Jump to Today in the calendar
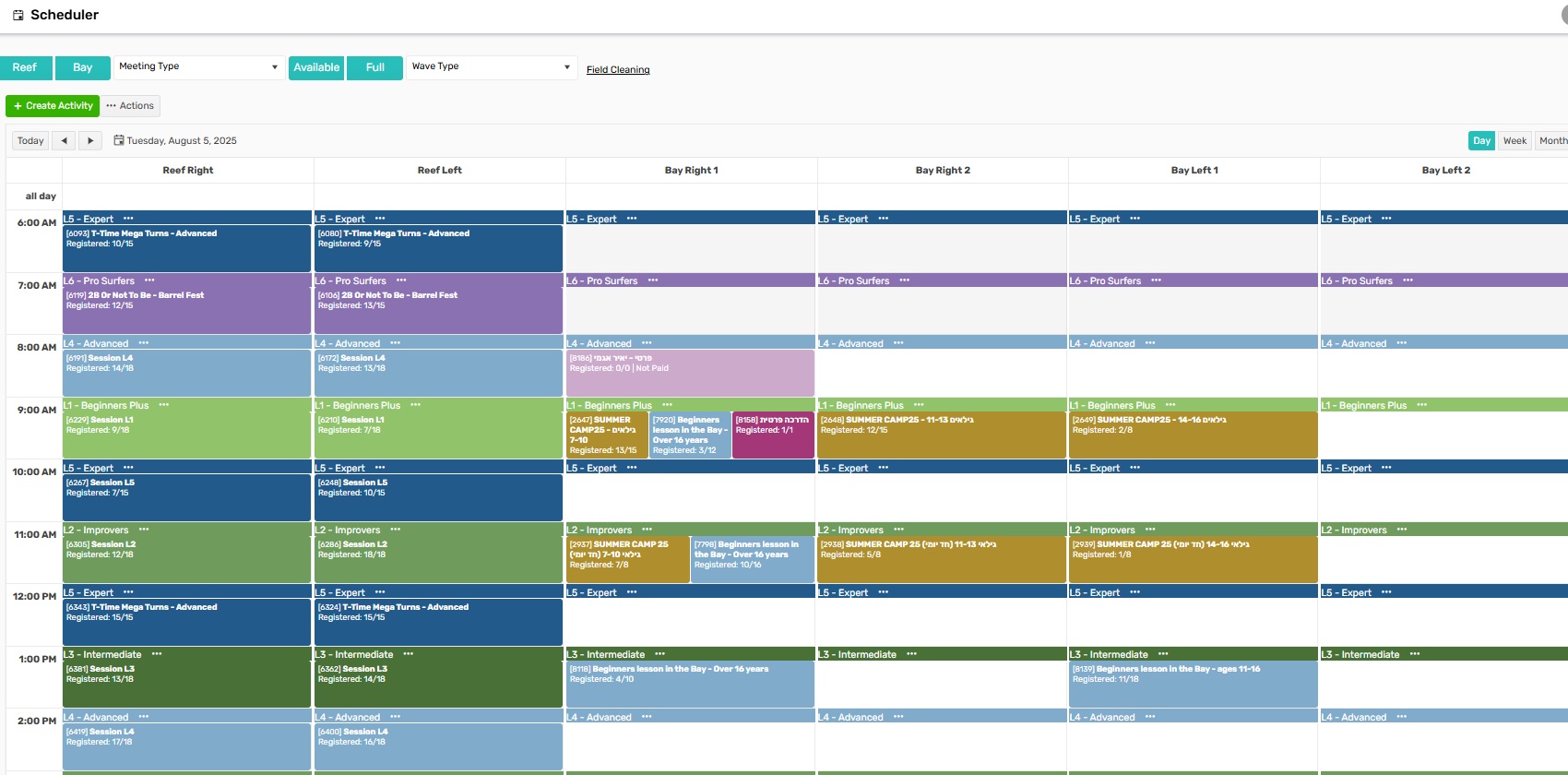Image resolution: width=1568 pixels, height=775 pixels. pos(30,141)
